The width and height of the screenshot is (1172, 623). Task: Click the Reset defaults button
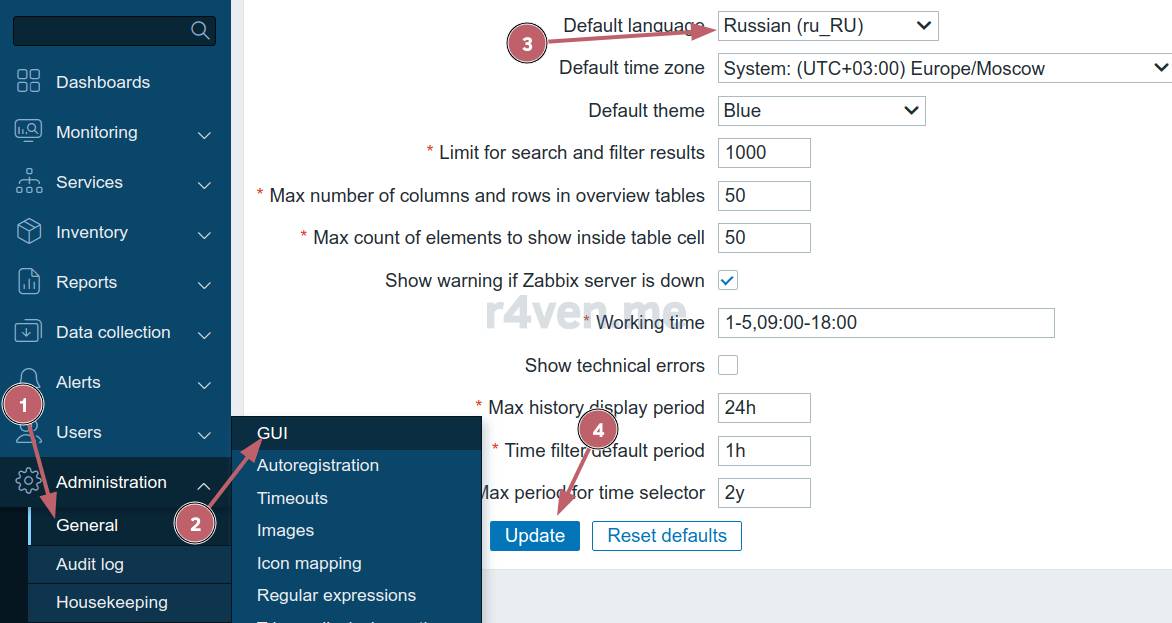tap(666, 536)
